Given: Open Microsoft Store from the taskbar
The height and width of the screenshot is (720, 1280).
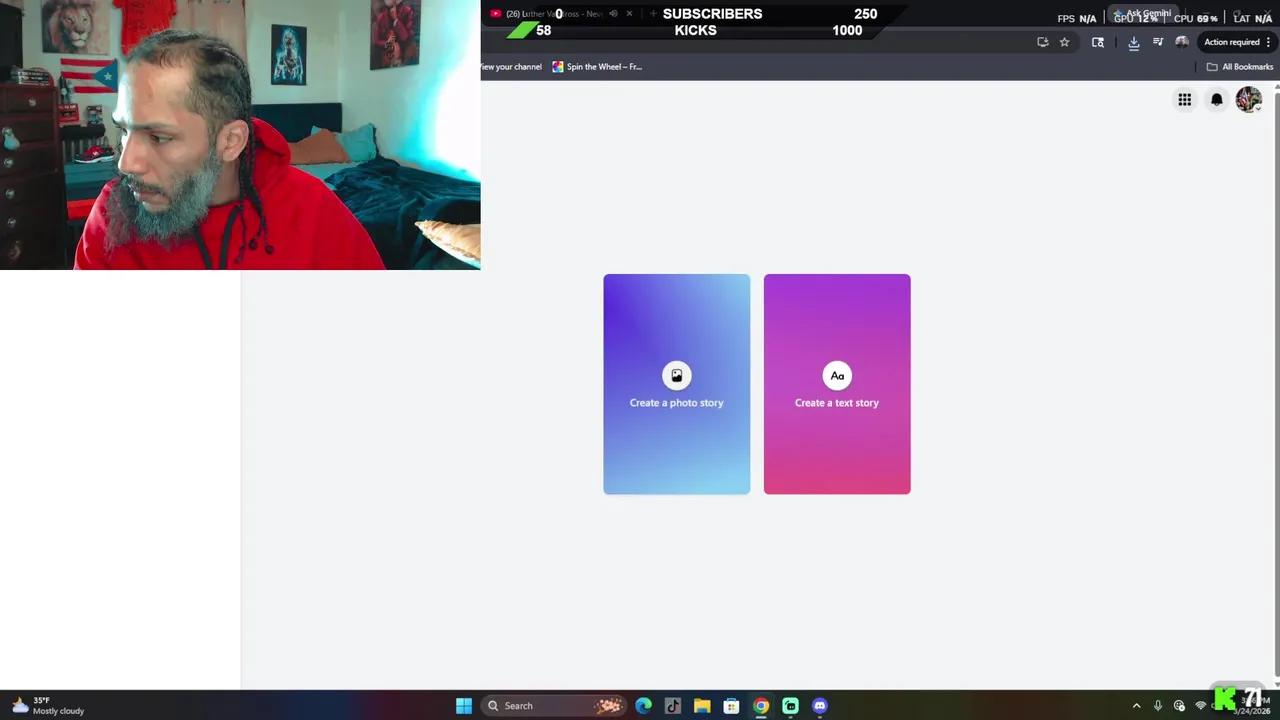Looking at the screenshot, I should click(x=731, y=706).
